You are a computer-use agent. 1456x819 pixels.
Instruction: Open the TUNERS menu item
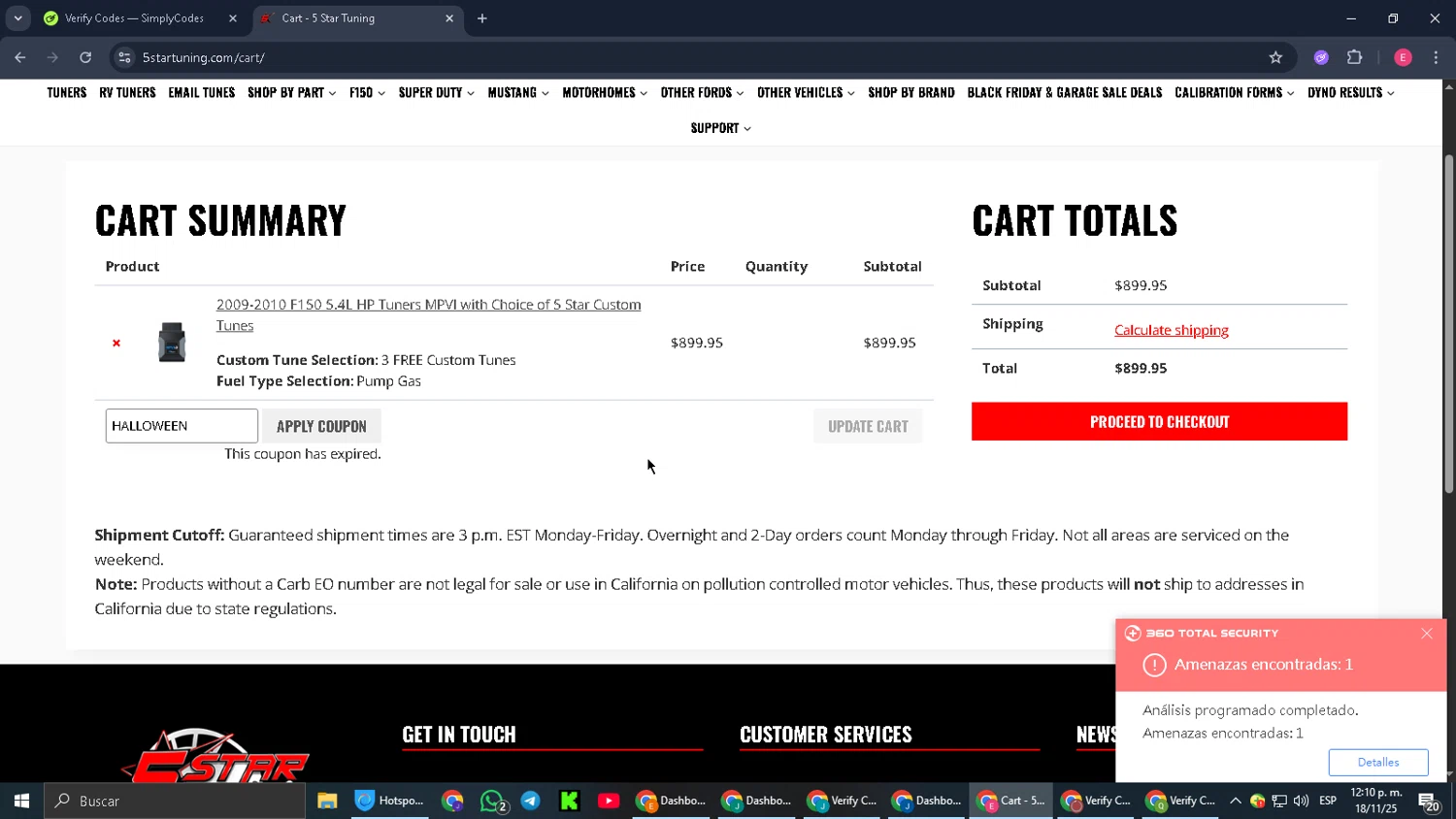pyautogui.click(x=67, y=93)
